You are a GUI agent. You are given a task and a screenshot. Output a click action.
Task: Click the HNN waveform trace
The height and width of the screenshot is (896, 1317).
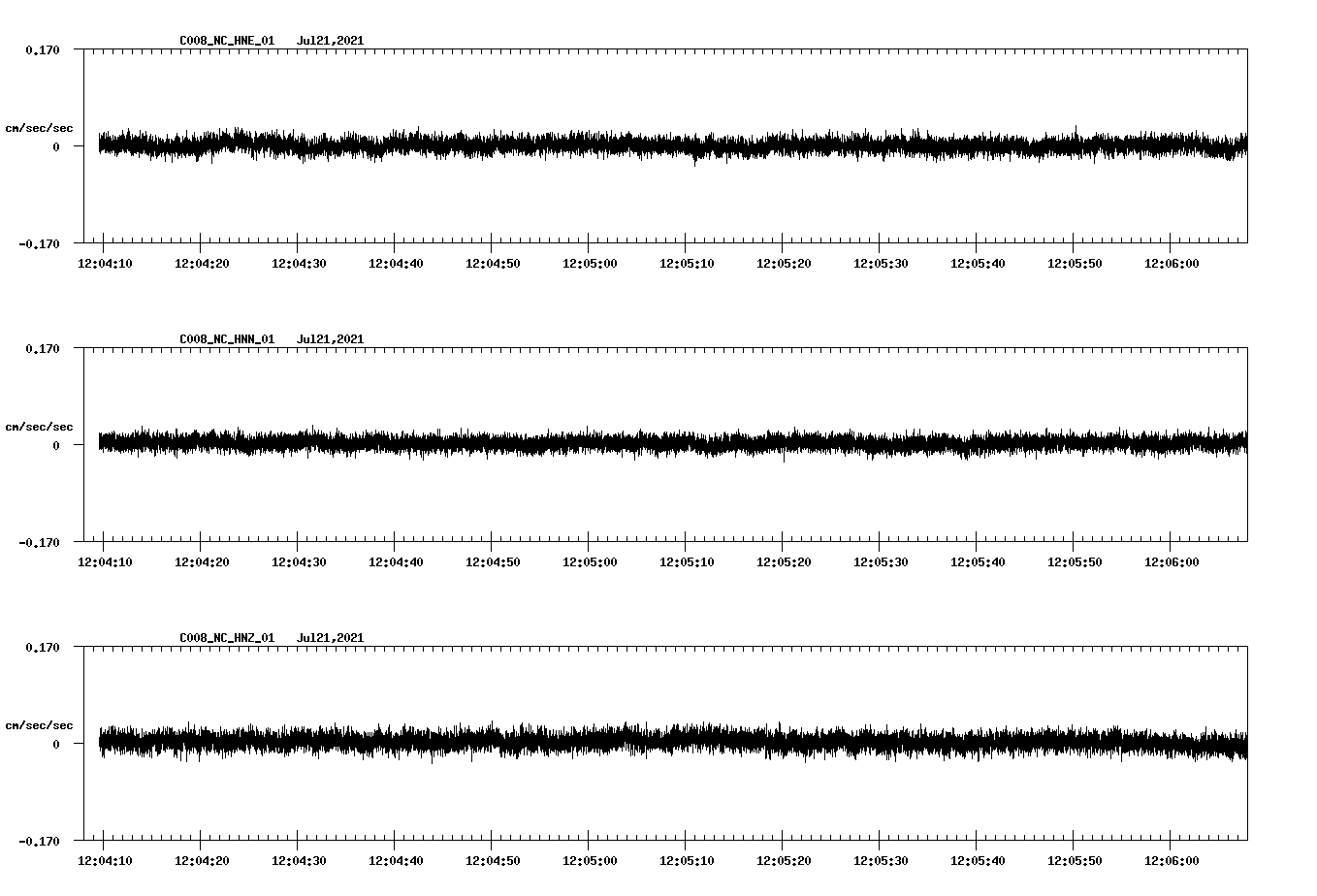tap(582, 443)
